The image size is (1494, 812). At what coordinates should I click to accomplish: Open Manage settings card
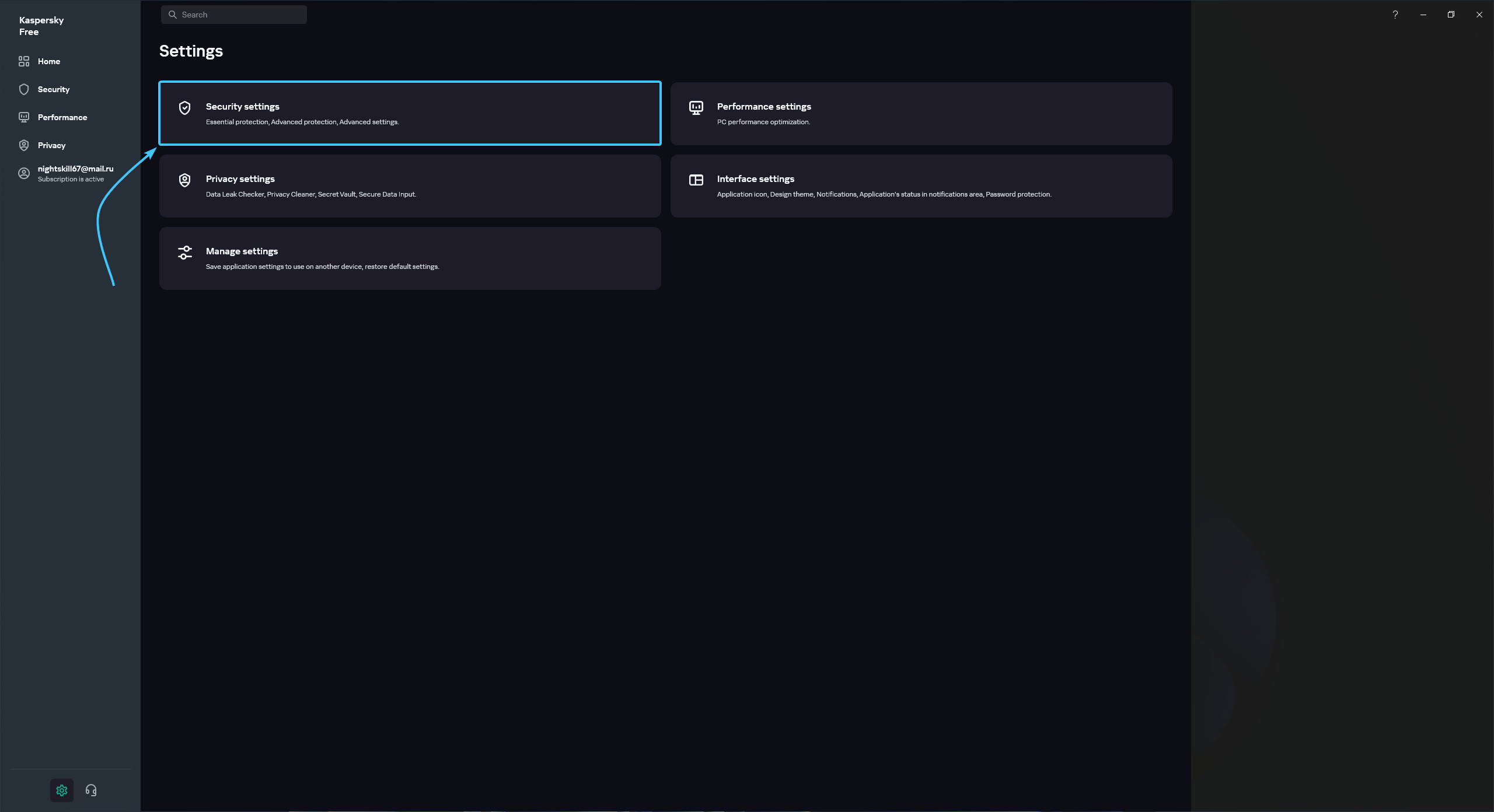[x=410, y=258]
